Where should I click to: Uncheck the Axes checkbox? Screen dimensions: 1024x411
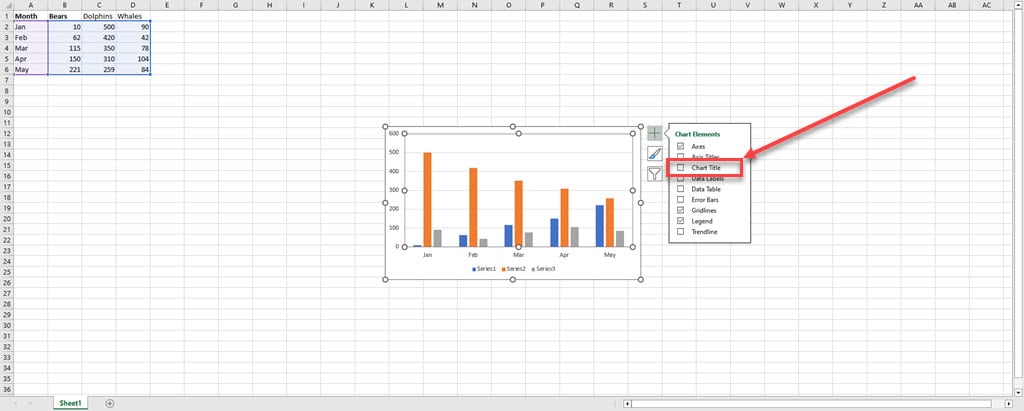point(680,146)
